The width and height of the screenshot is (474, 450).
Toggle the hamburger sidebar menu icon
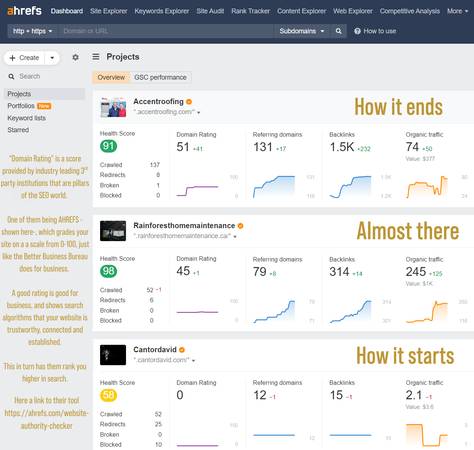coord(96,57)
